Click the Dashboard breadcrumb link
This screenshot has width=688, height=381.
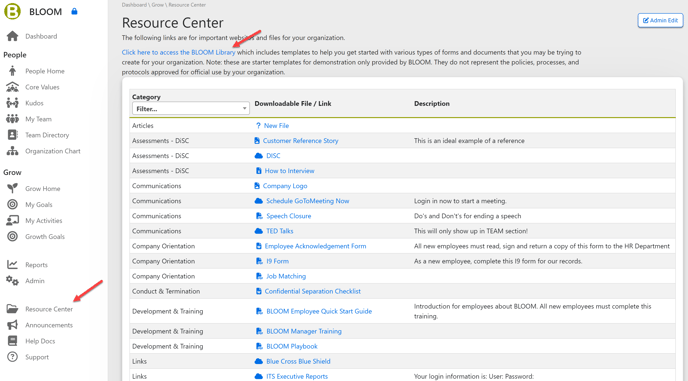[x=134, y=5]
